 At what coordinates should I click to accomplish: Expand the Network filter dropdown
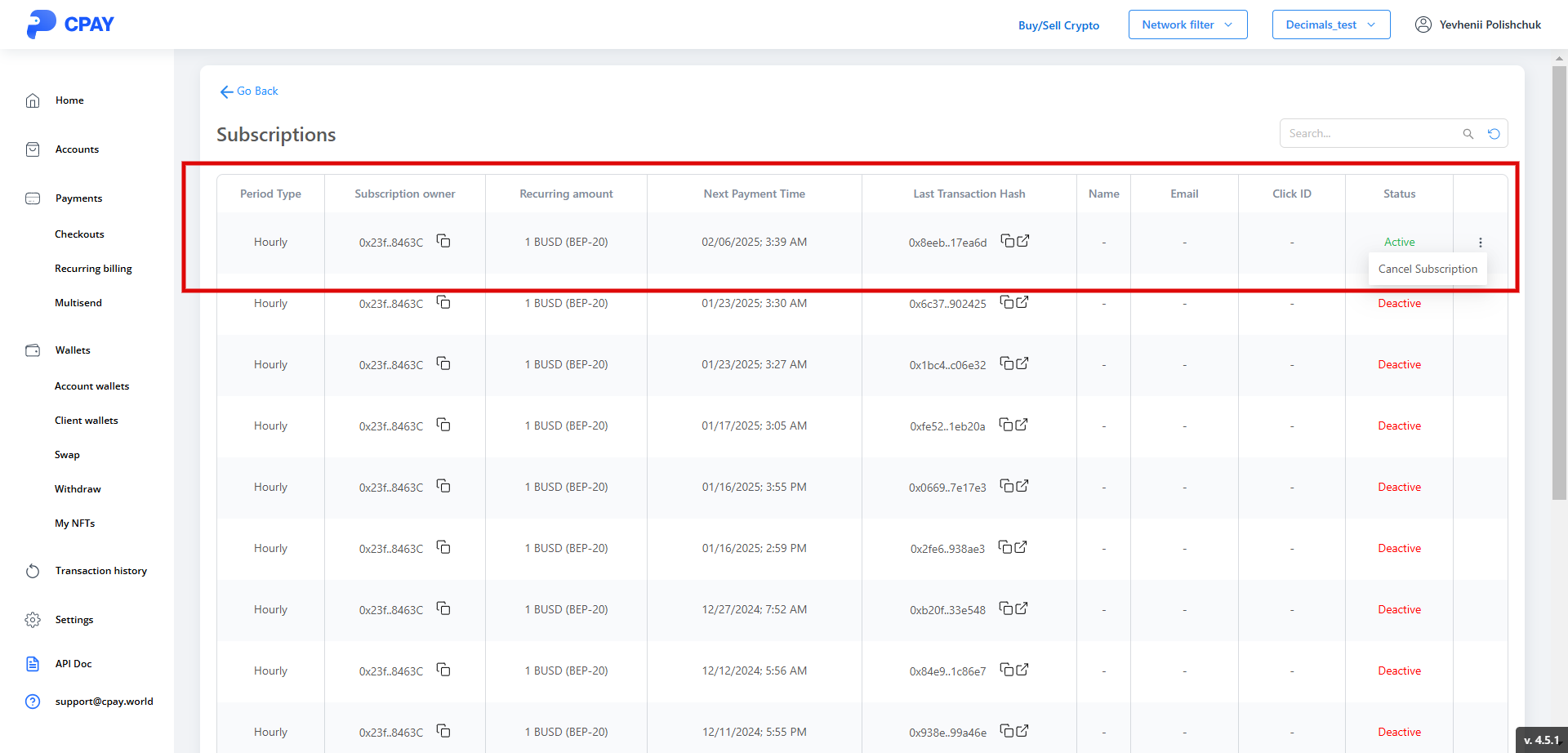1187,25
